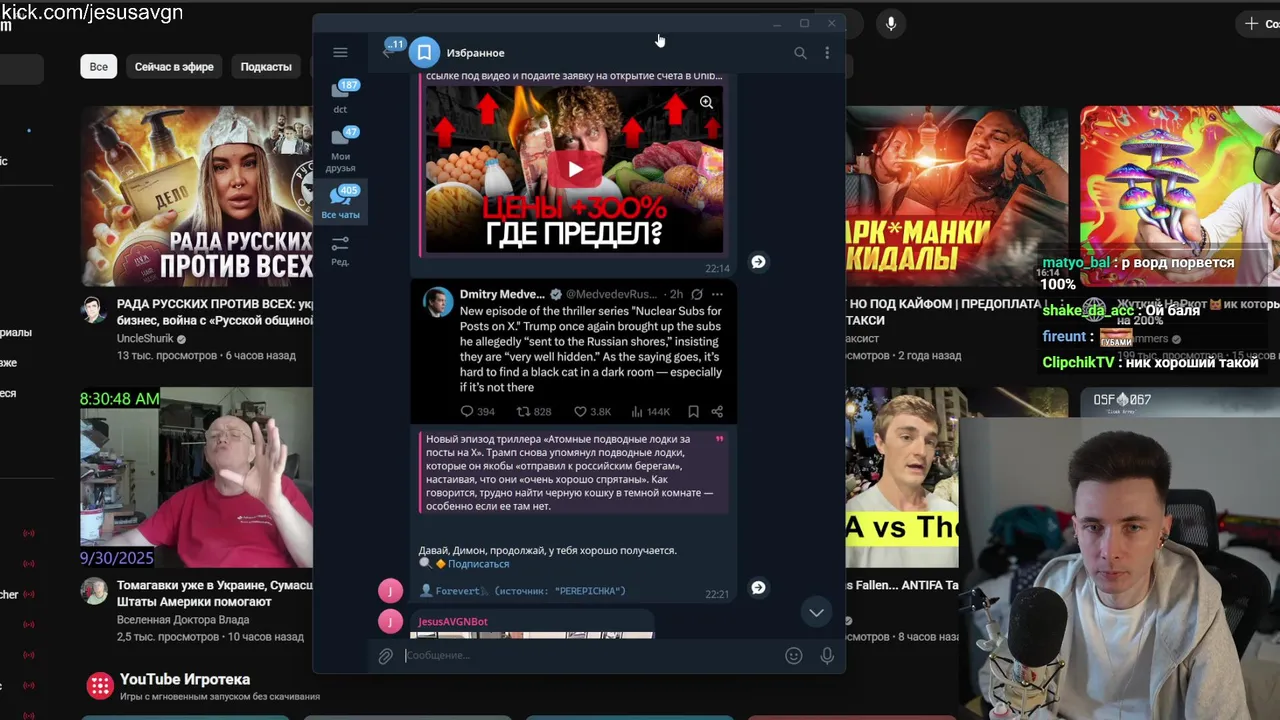Screen dimensions: 1280x720
Task: Focus the Сообщение message input field
Action: tap(590, 656)
